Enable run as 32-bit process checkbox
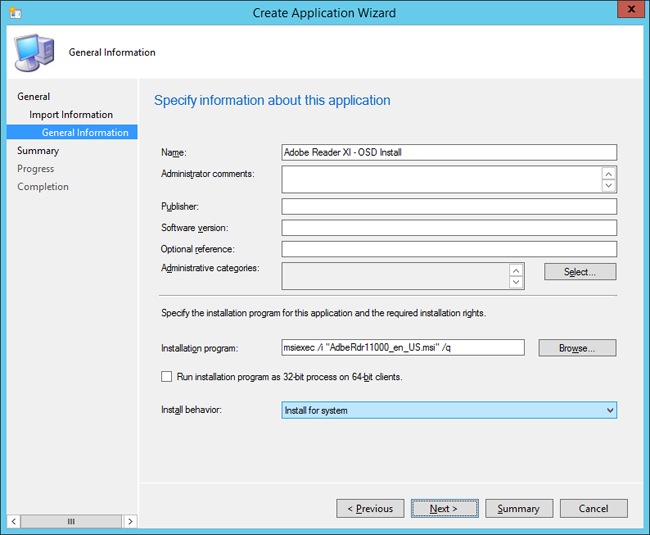The height and width of the screenshot is (535, 650). pyautogui.click(x=167, y=377)
